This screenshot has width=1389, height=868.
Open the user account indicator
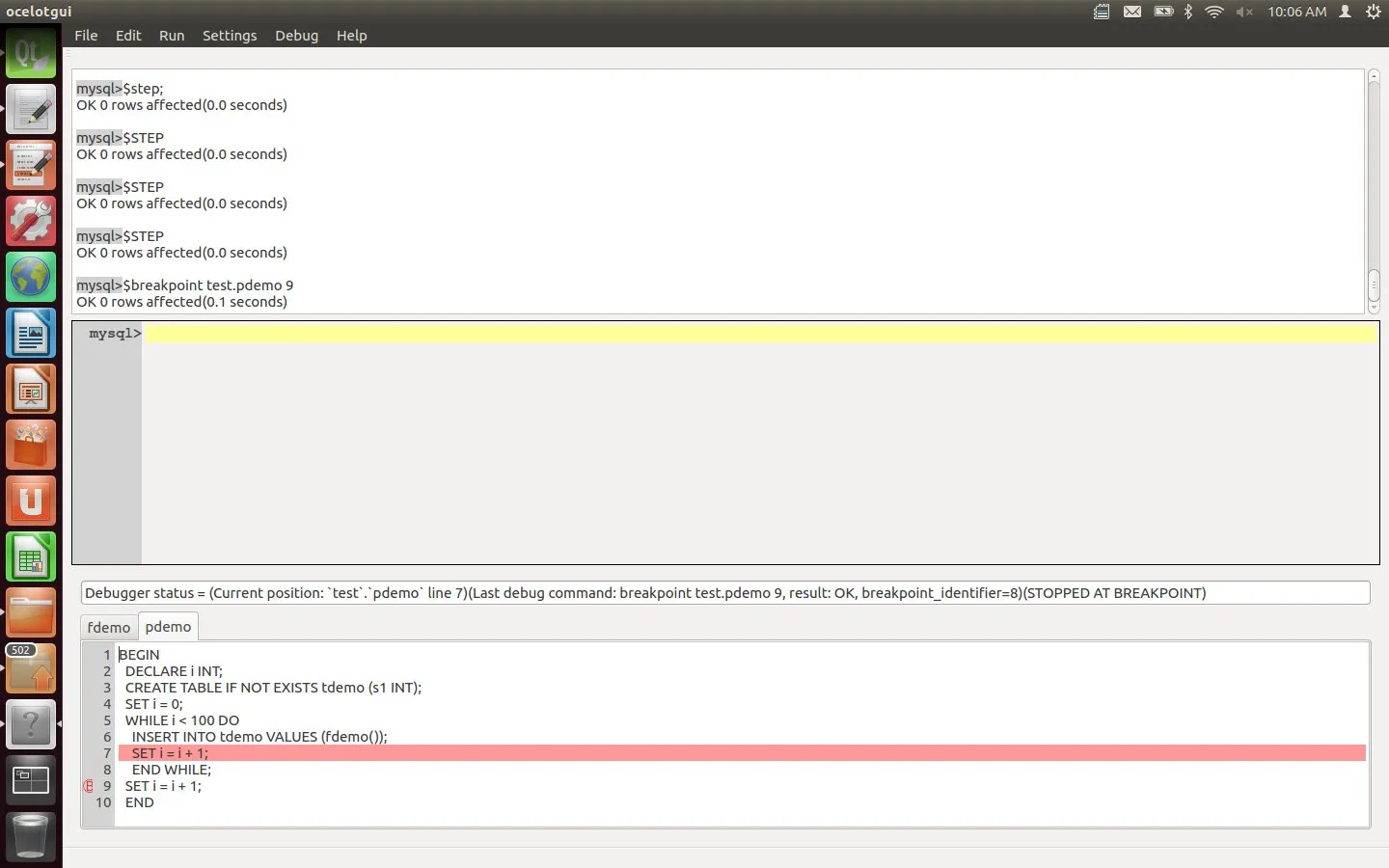(x=1345, y=12)
